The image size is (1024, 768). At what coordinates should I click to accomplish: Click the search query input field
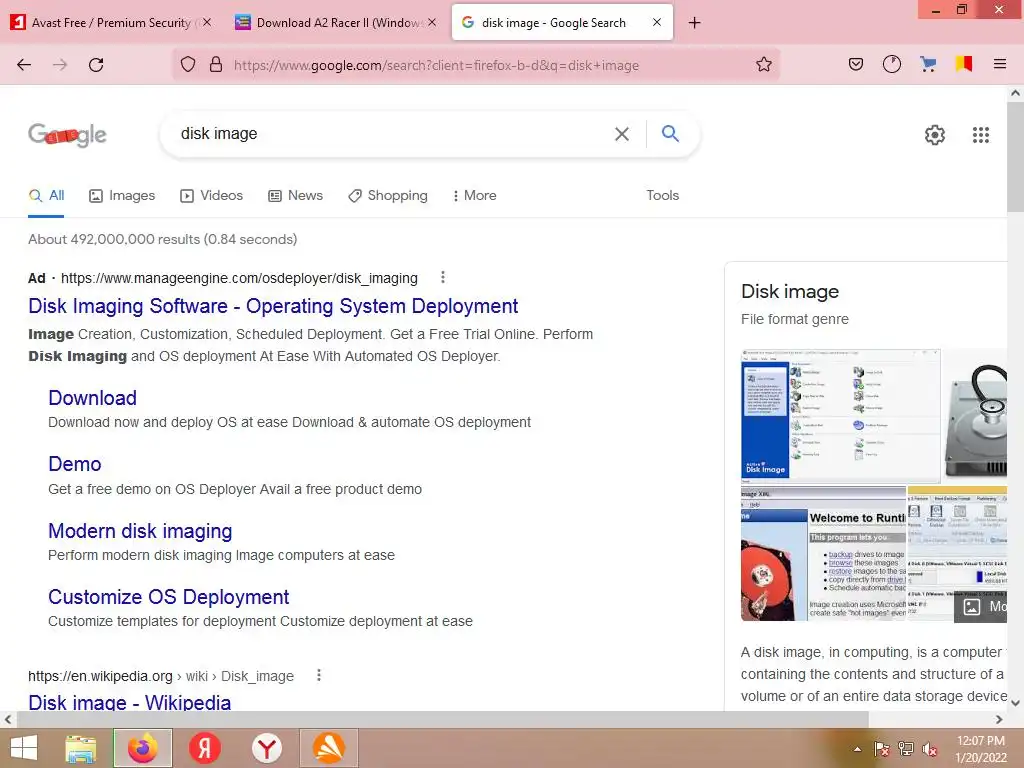tap(392, 134)
